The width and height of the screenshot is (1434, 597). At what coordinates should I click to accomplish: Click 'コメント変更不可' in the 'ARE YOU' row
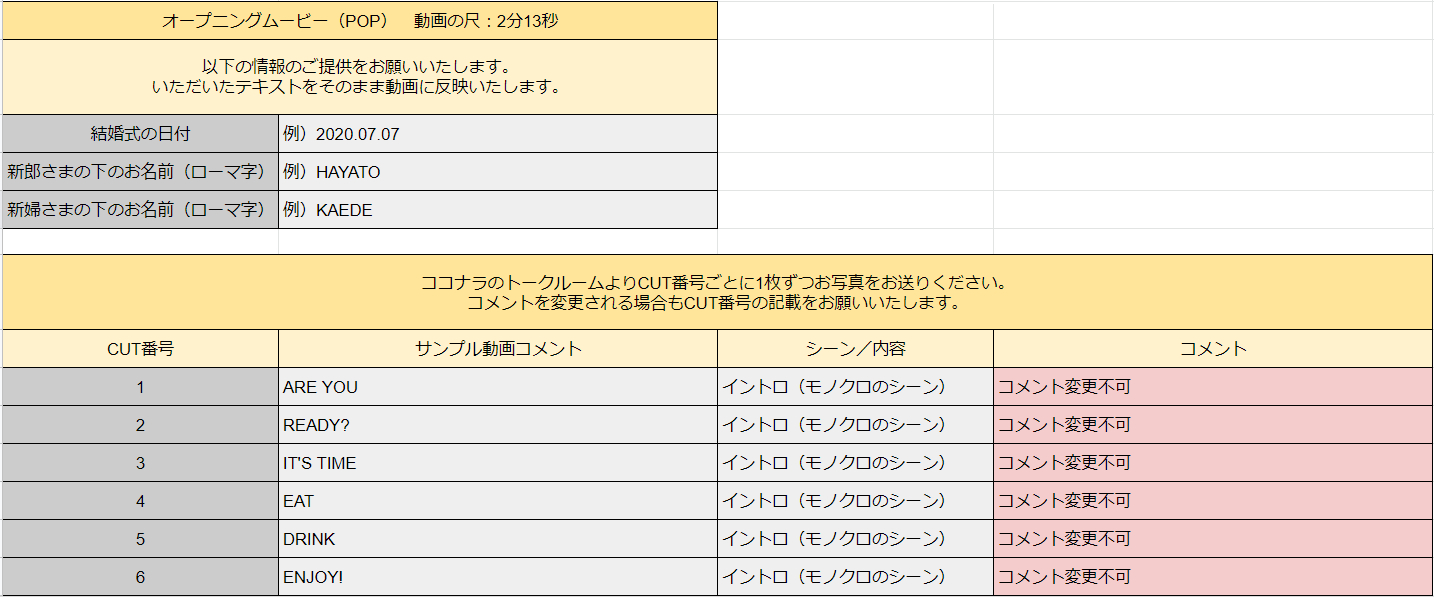pos(1213,387)
